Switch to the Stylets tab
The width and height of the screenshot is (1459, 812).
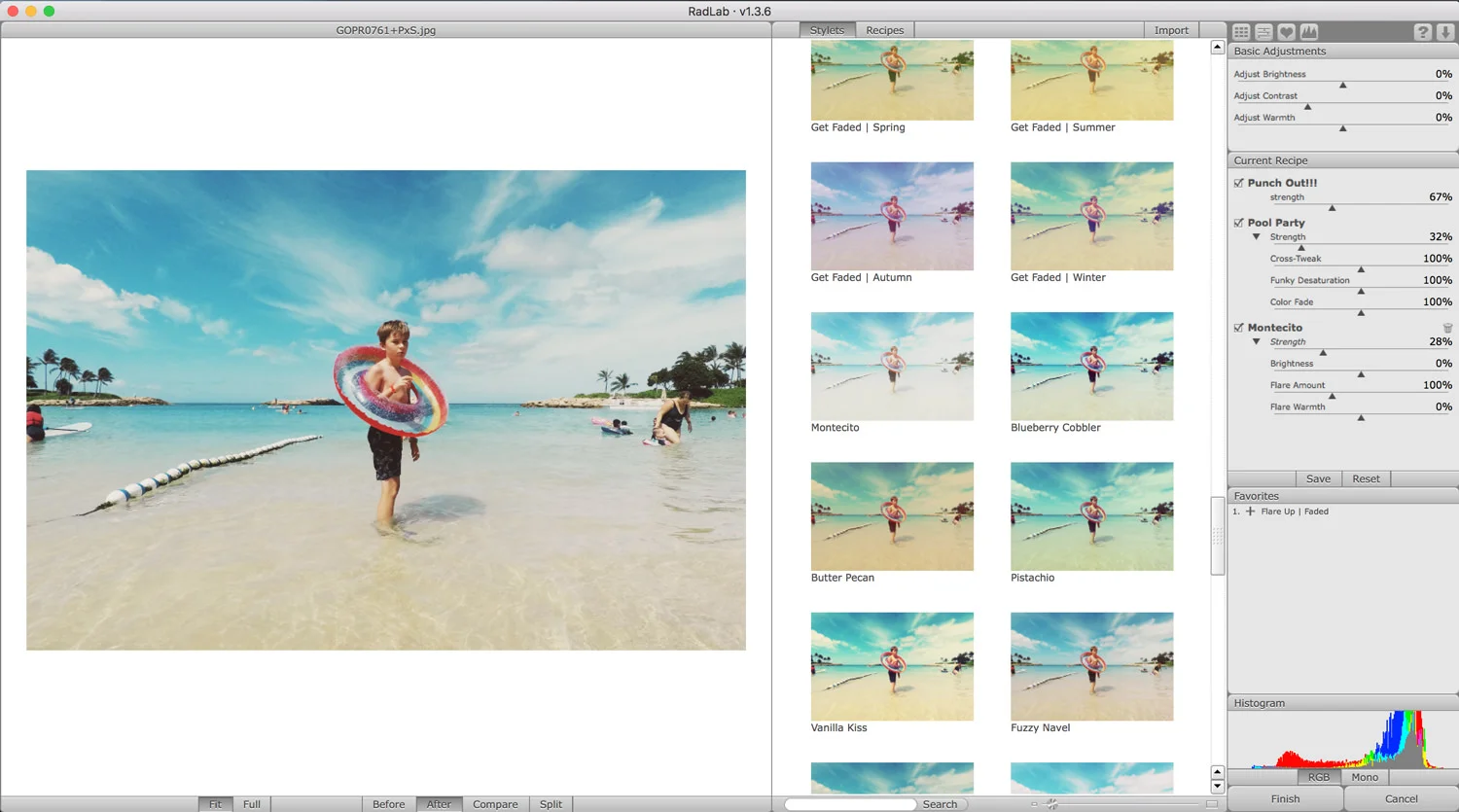[827, 30]
